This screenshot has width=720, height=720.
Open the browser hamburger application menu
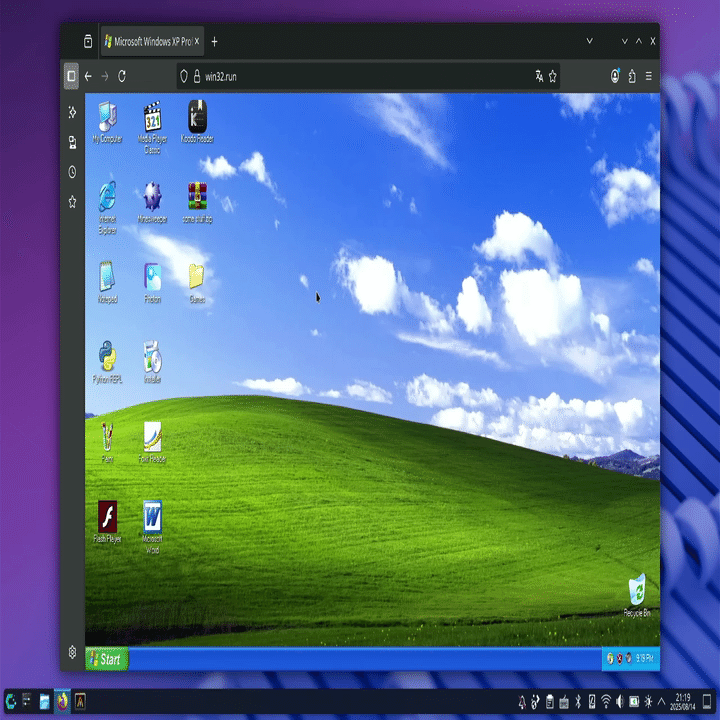[x=648, y=76]
